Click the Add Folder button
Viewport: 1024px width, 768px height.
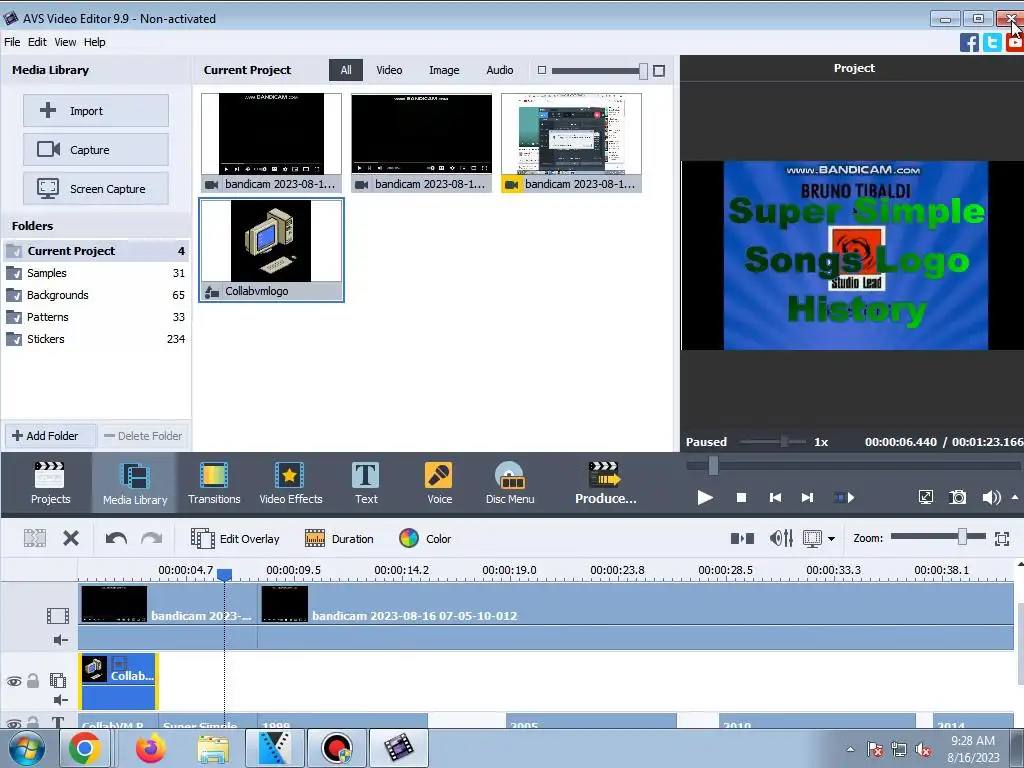(51, 436)
